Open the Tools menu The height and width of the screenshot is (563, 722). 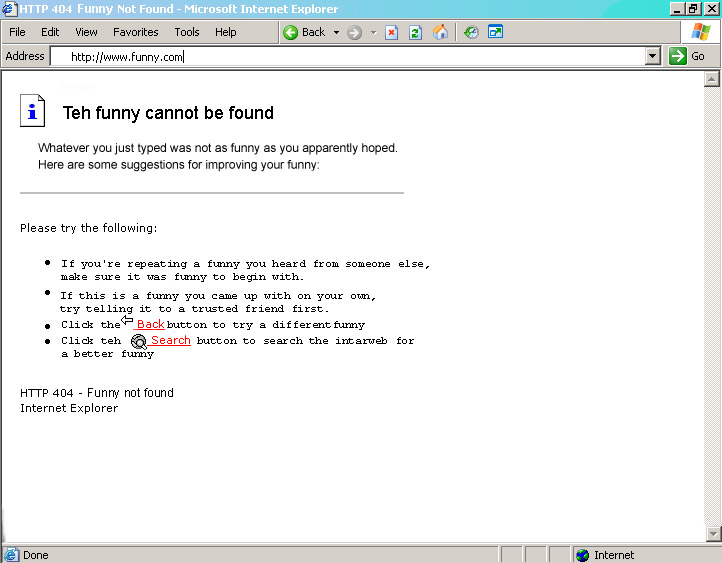pos(187,32)
